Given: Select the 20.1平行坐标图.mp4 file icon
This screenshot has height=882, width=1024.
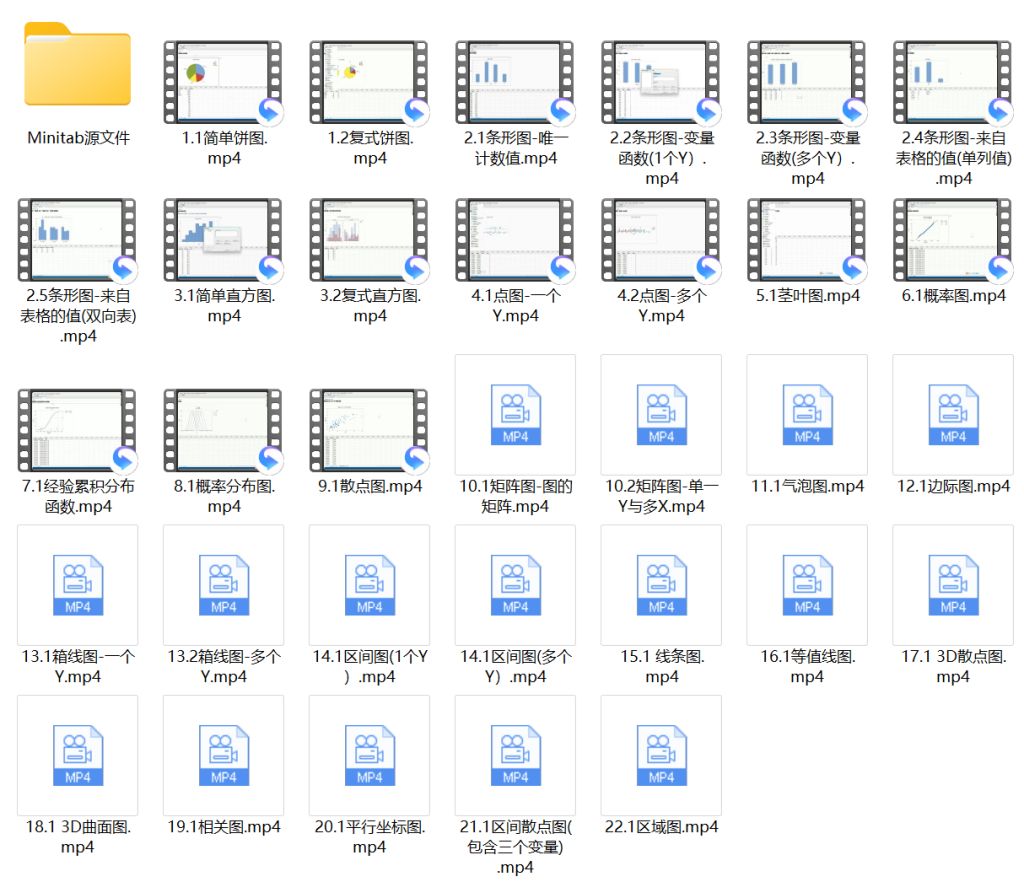Looking at the screenshot, I should click(x=369, y=755).
